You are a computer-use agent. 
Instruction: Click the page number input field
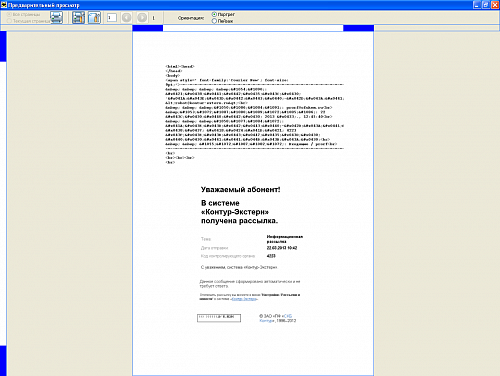pos(112,18)
